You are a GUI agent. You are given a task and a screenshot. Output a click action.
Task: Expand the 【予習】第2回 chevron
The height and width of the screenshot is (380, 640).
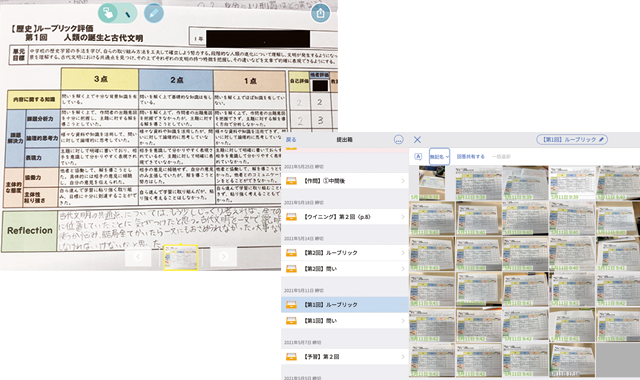tap(403, 357)
